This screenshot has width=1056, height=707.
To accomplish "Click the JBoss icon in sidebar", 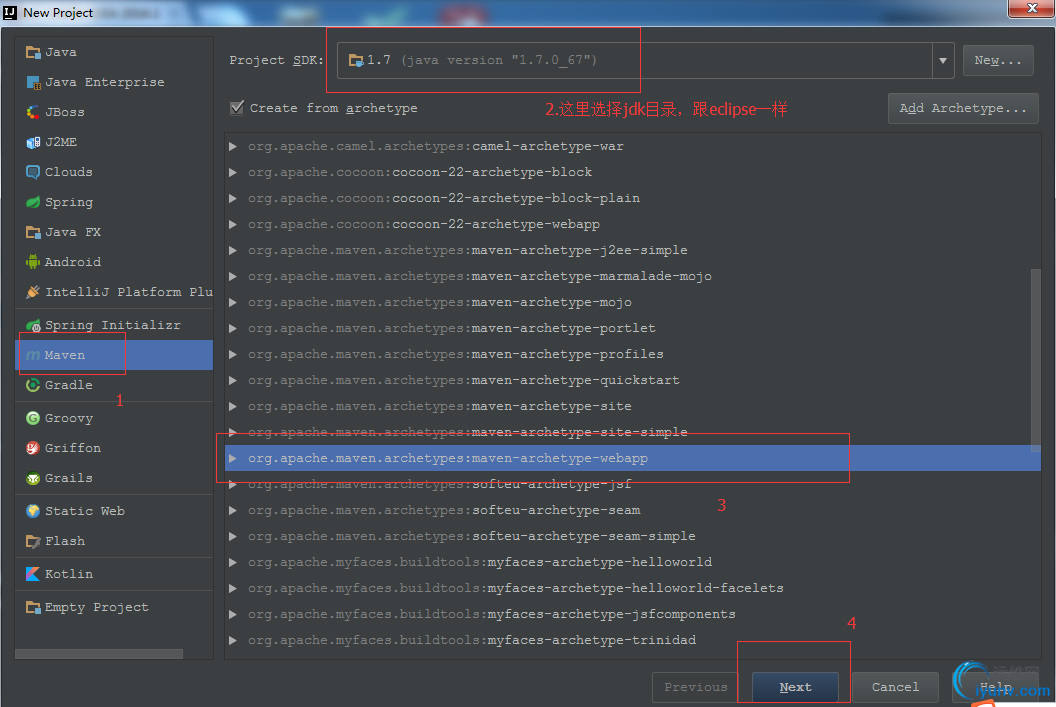I will pos(33,112).
